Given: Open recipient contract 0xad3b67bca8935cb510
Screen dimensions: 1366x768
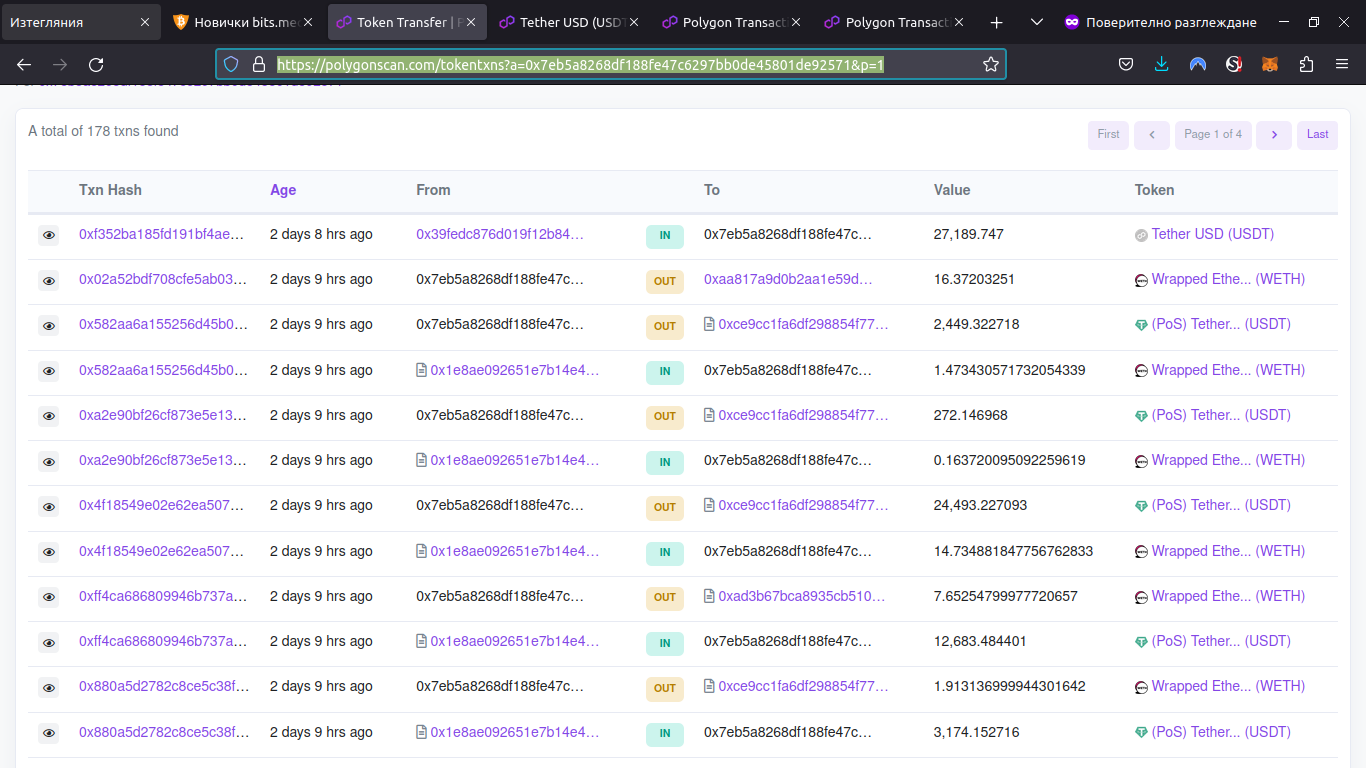Looking at the screenshot, I should point(802,596).
